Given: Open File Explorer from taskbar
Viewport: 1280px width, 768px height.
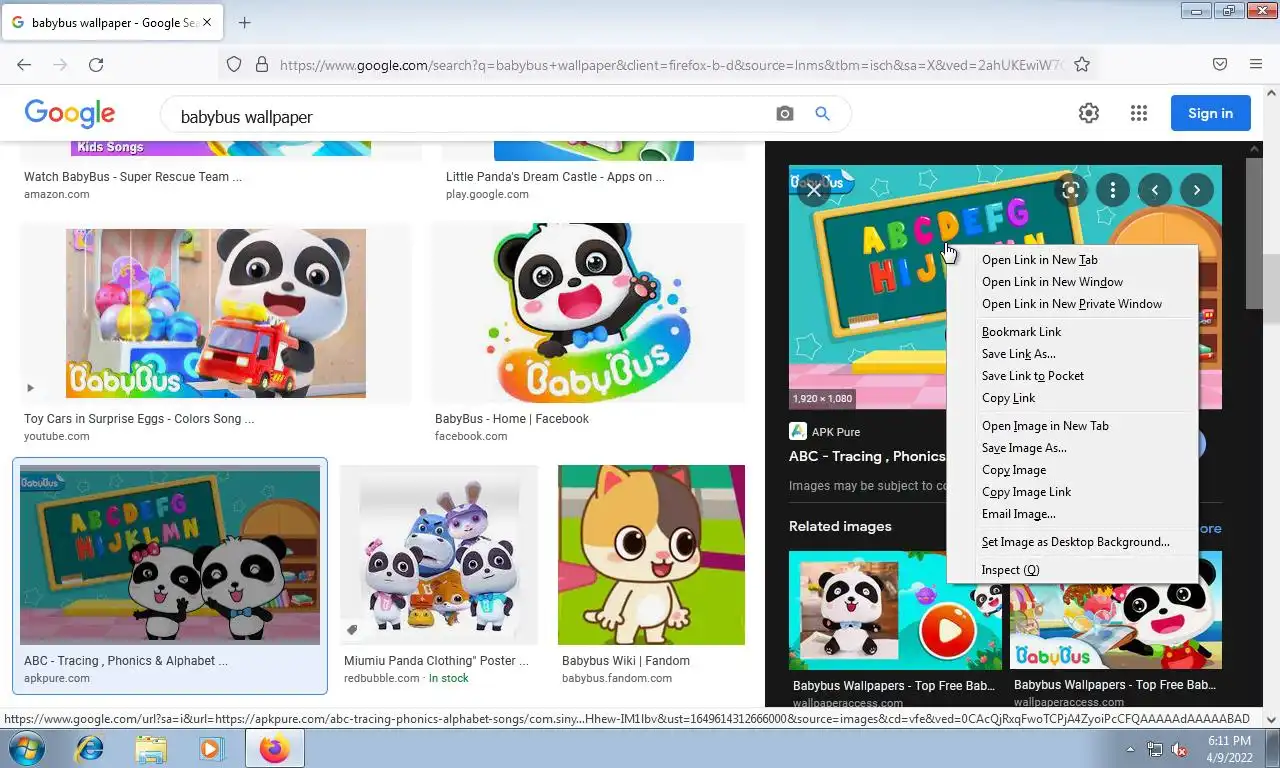Looking at the screenshot, I should click(x=151, y=748).
